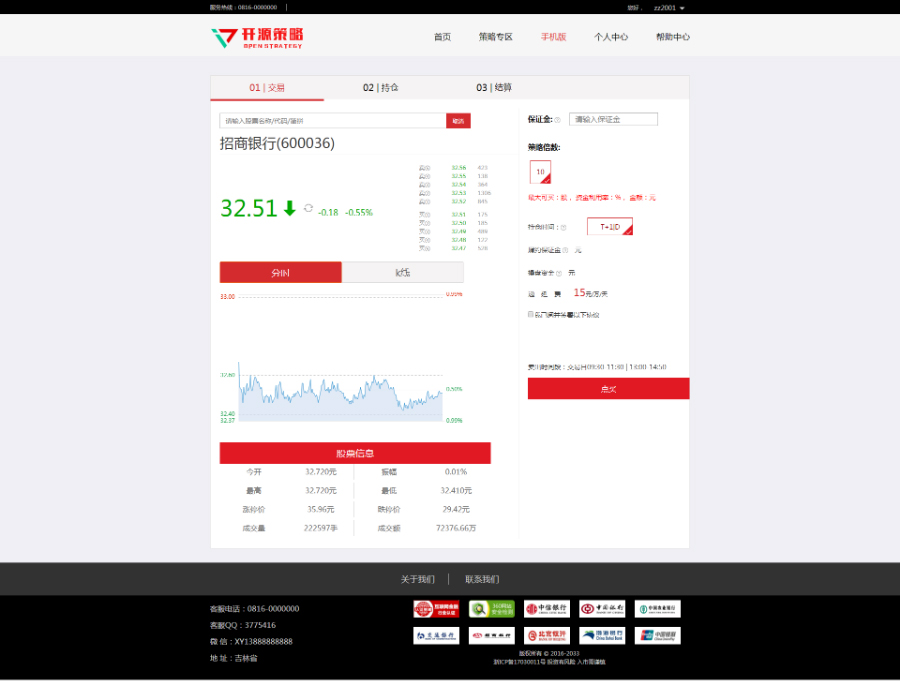The image size is (900, 685).
Task: Select the 10x strategy multiplier option
Action: (x=540, y=172)
